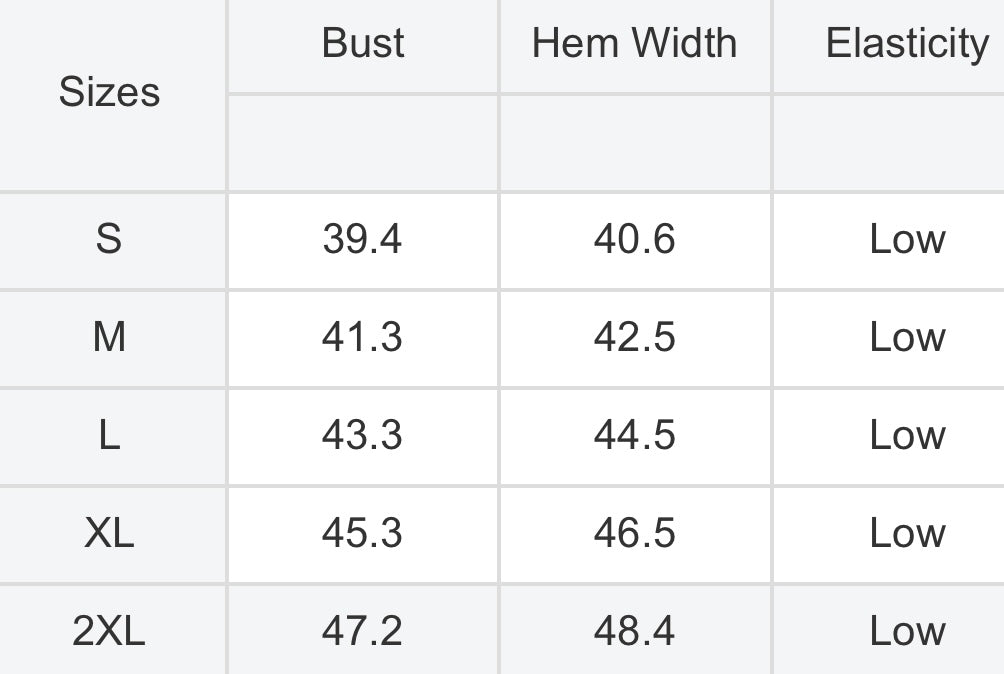The image size is (1004, 674).
Task: Select hem width value 42.5
Action: point(635,337)
